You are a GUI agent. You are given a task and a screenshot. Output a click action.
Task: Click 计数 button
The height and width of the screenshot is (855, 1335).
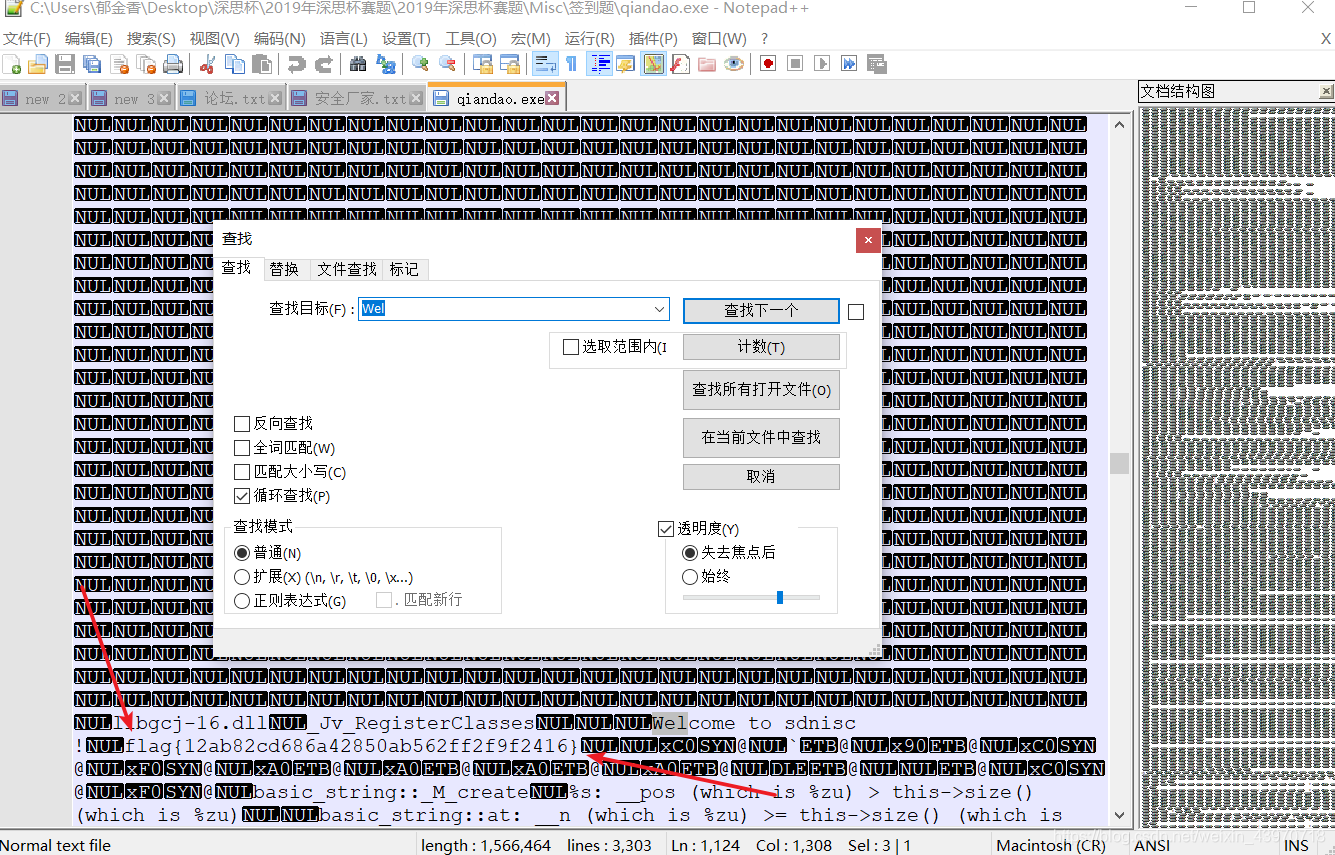[x=761, y=347]
